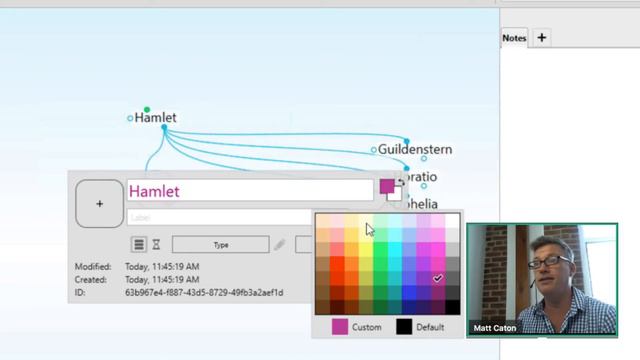This screenshot has width=640, height=360.
Task: Click the pencil edit type icon
Action: (x=280, y=245)
